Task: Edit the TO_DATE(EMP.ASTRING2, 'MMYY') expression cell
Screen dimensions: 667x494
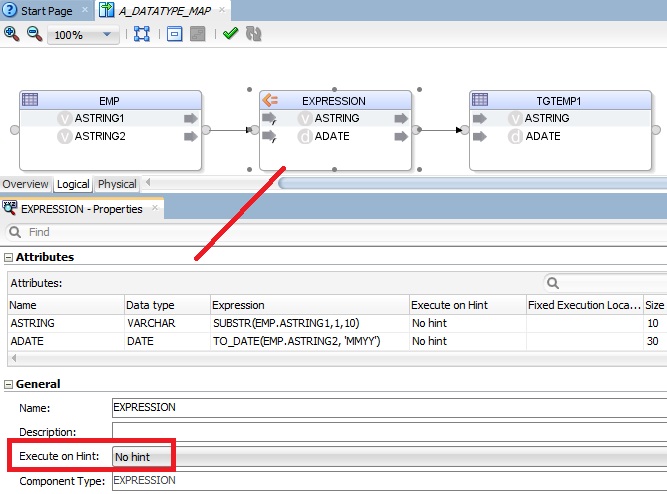Action: (x=310, y=341)
